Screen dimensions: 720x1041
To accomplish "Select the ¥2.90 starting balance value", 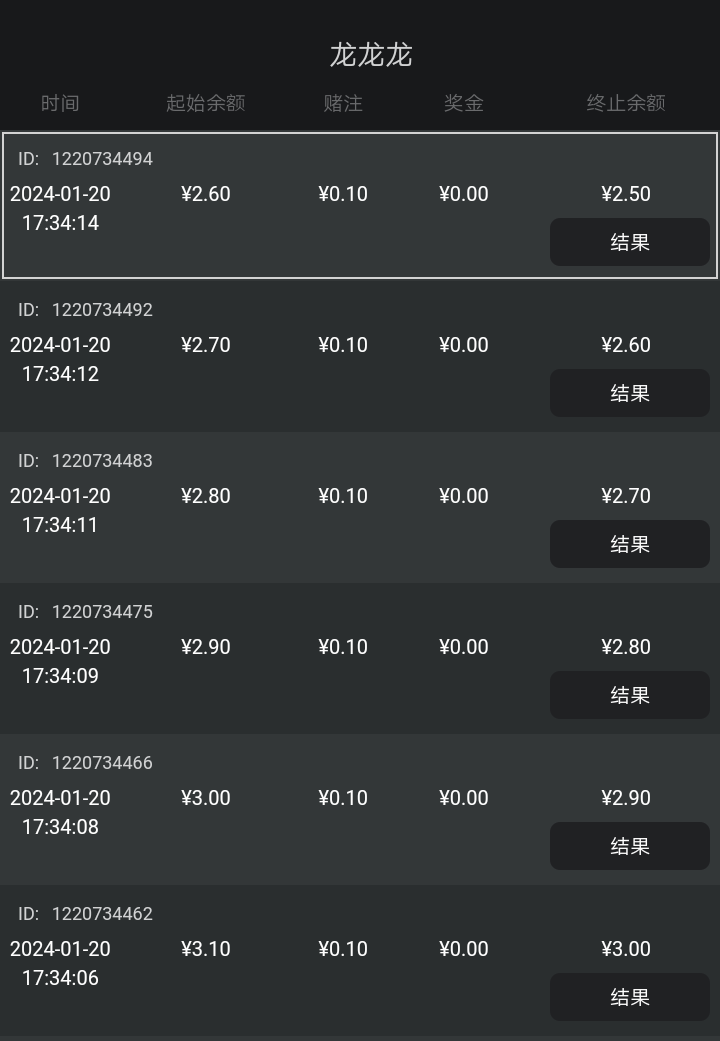I will [206, 647].
